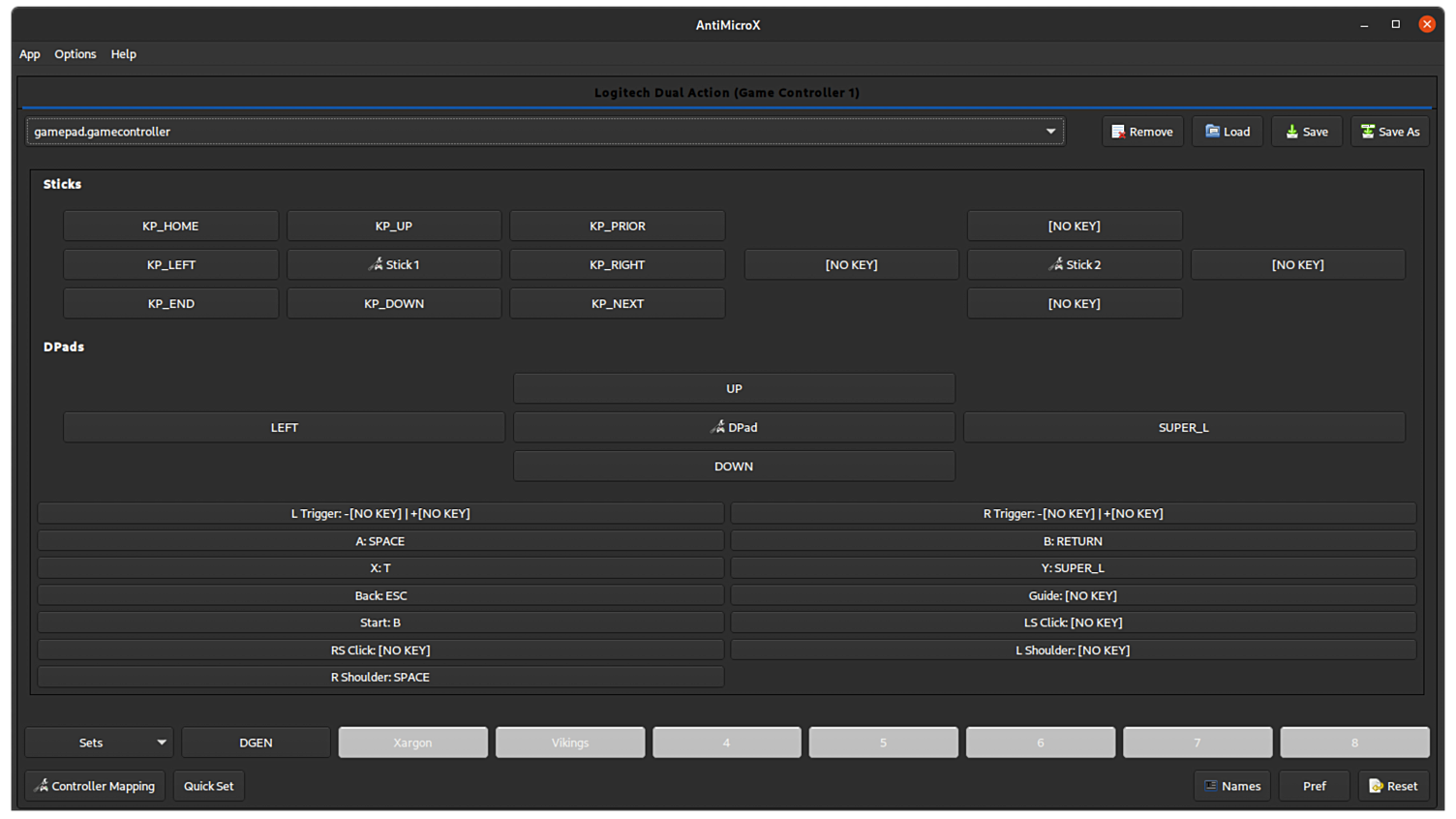This screenshot has width=1456, height=819.
Task: Open the Save As dialog
Action: click(1389, 132)
